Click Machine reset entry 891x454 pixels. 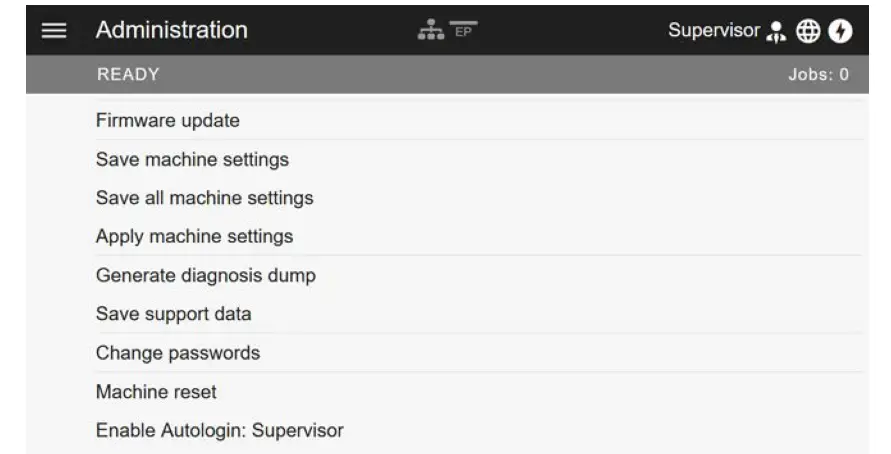point(156,392)
